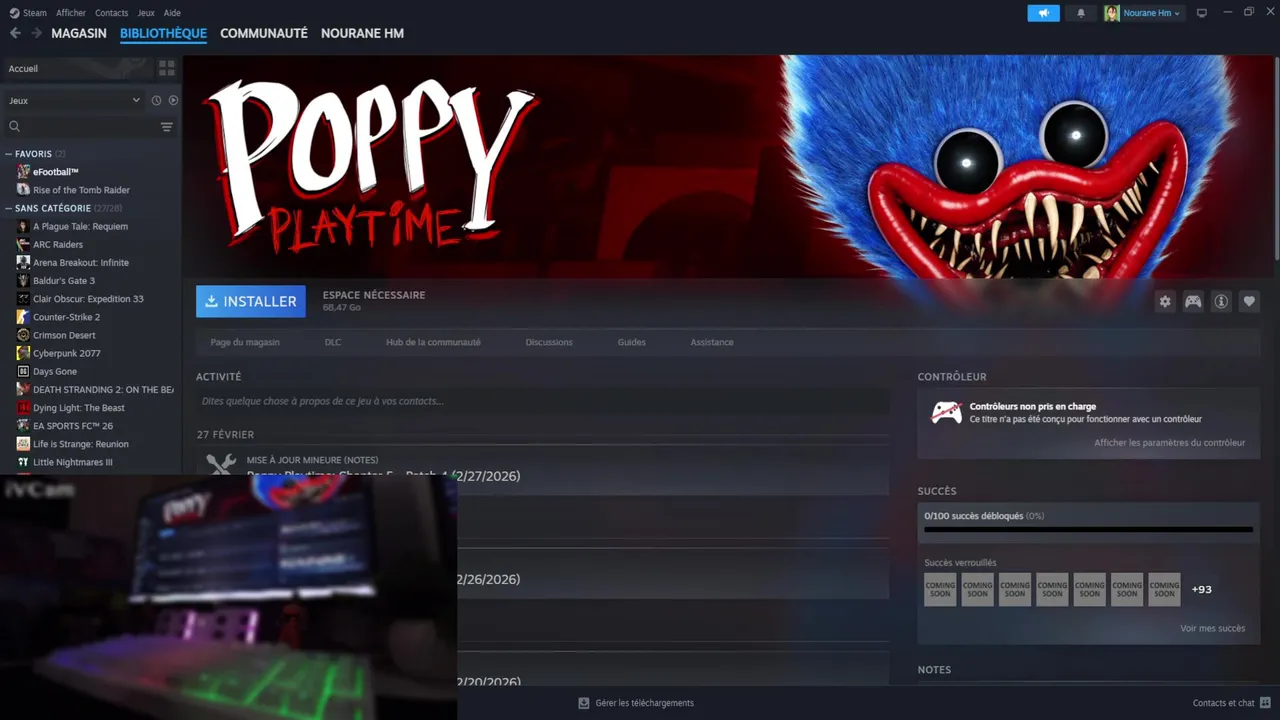Click the blue INSTALLER button
The image size is (1280, 720).
click(x=251, y=301)
